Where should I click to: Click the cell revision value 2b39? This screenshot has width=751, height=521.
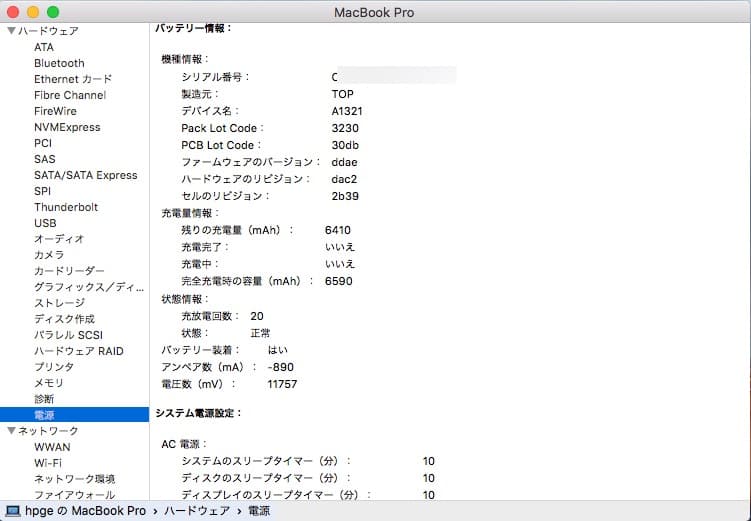(x=345, y=196)
